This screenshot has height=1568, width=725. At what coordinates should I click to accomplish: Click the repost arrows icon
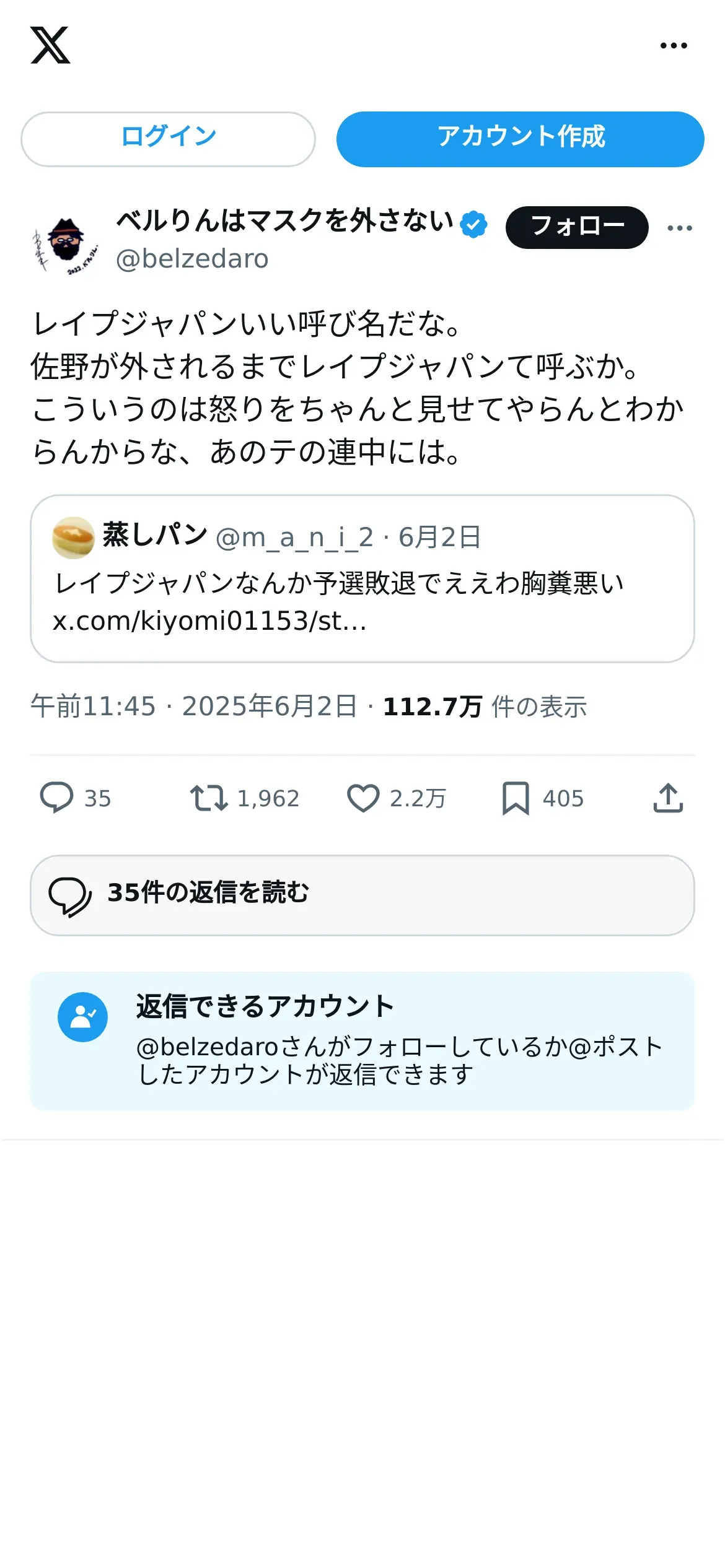click(209, 798)
